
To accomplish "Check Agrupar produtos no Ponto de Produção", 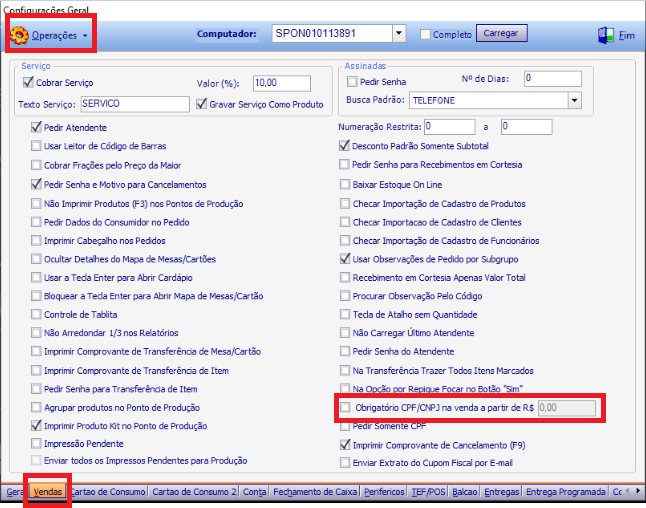I will (36, 407).
